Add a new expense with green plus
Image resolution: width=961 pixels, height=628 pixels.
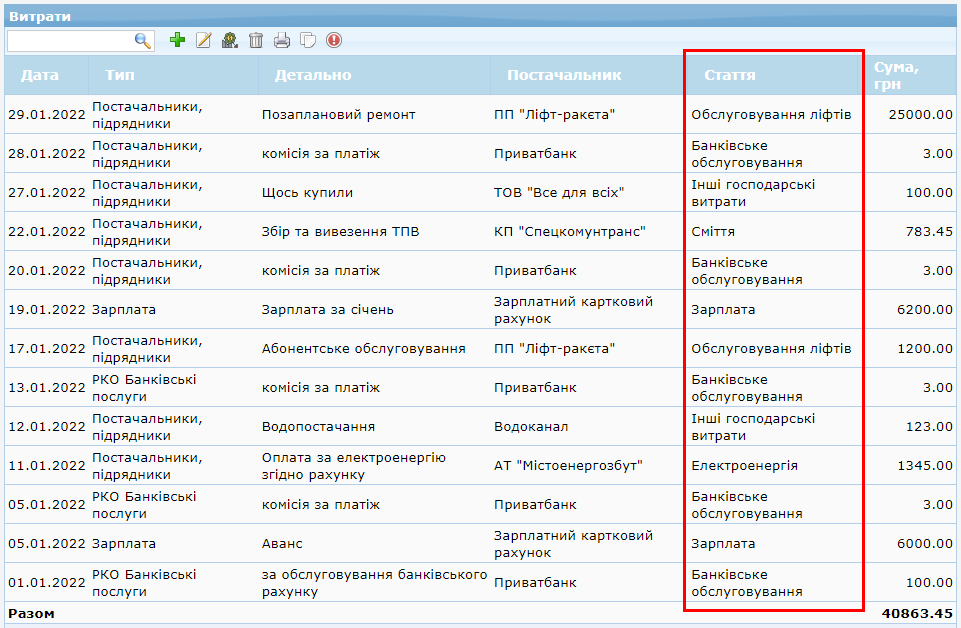[x=178, y=40]
